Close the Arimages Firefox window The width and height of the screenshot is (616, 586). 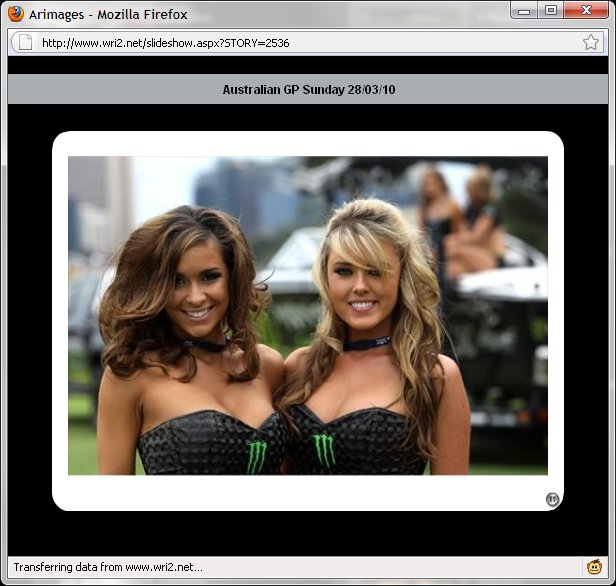click(x=586, y=11)
